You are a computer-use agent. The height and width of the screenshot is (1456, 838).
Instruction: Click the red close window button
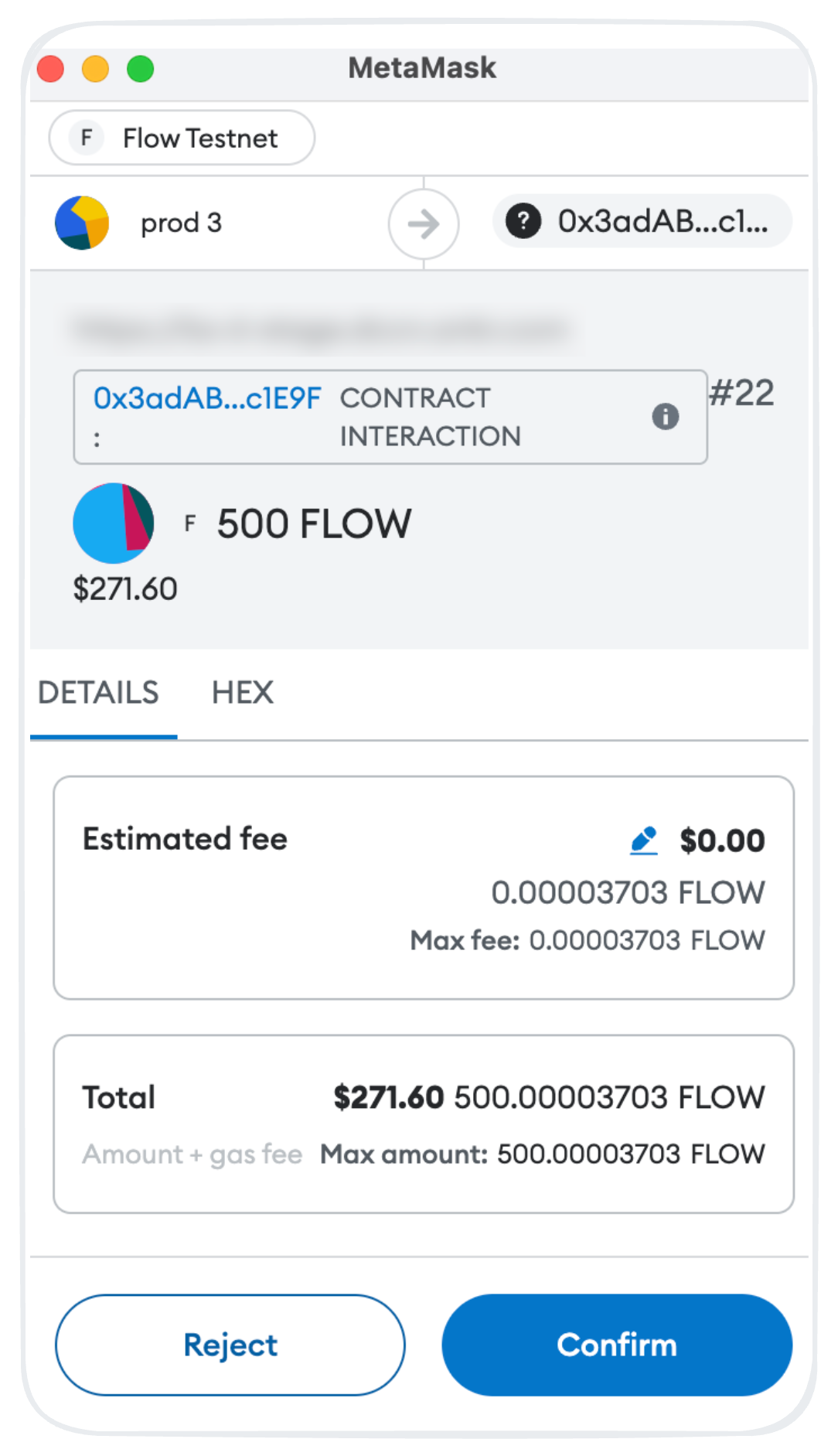[50, 69]
